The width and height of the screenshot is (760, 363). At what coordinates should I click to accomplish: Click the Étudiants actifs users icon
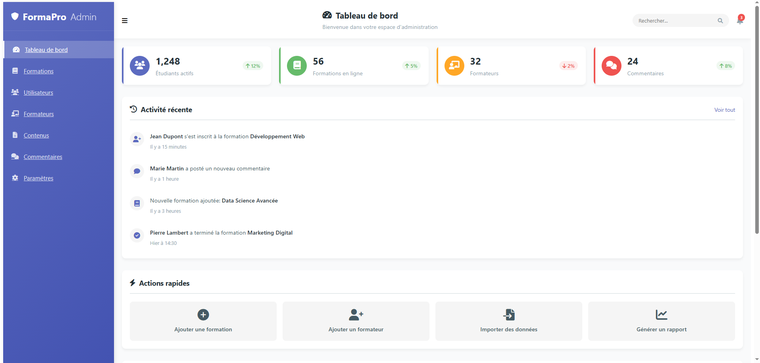(x=140, y=66)
